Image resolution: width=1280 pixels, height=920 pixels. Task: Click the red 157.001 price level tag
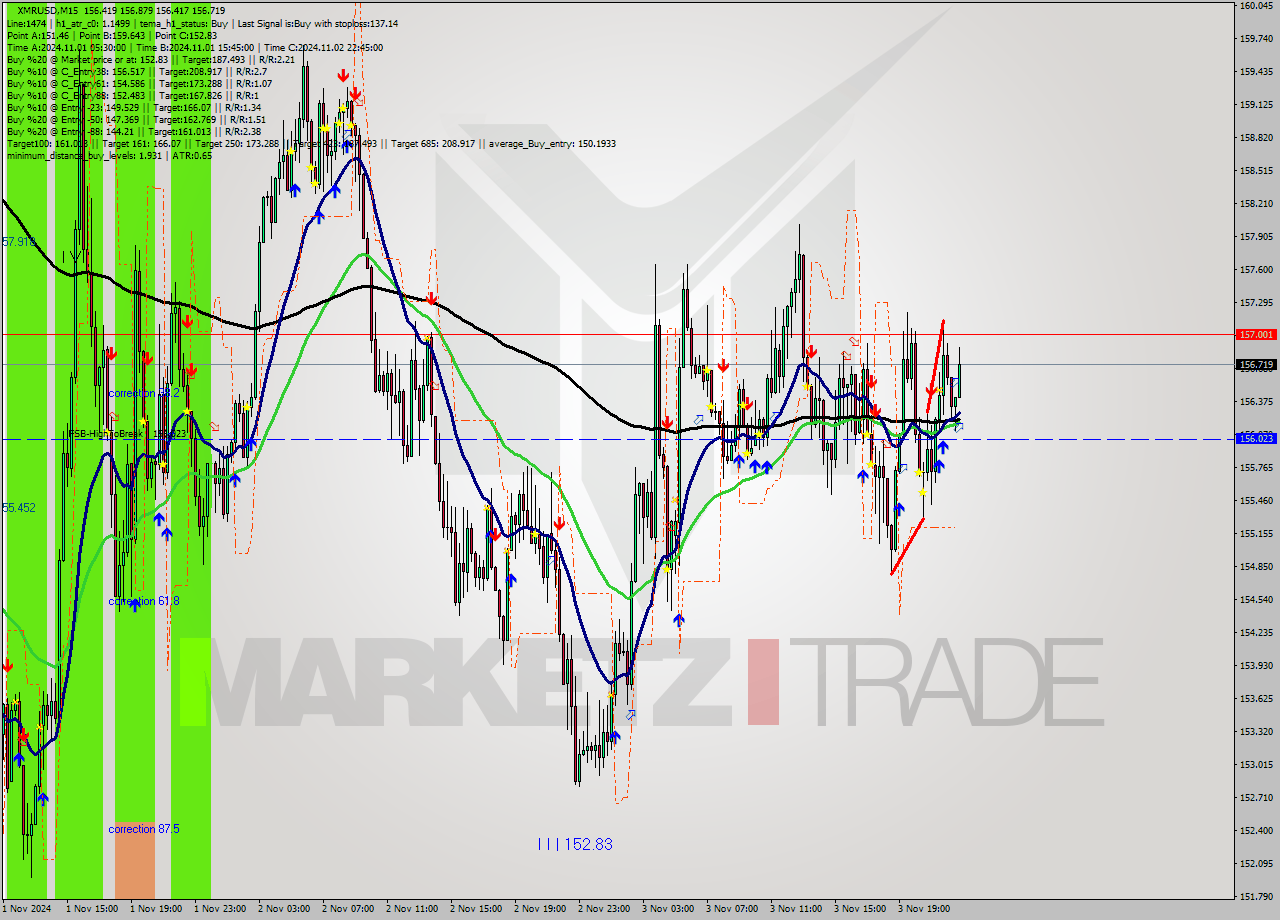tap(1256, 335)
